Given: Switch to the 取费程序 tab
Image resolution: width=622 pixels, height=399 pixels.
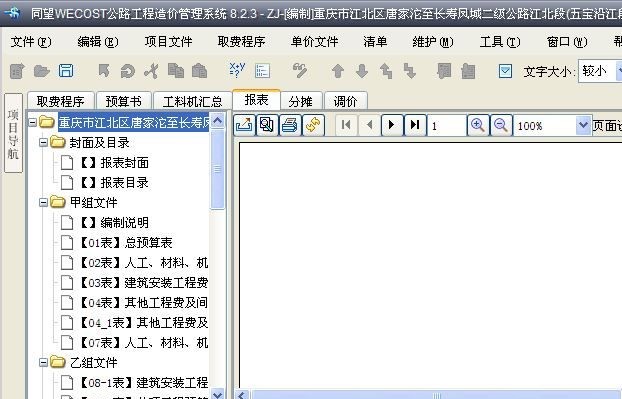Looking at the screenshot, I should pos(61,101).
